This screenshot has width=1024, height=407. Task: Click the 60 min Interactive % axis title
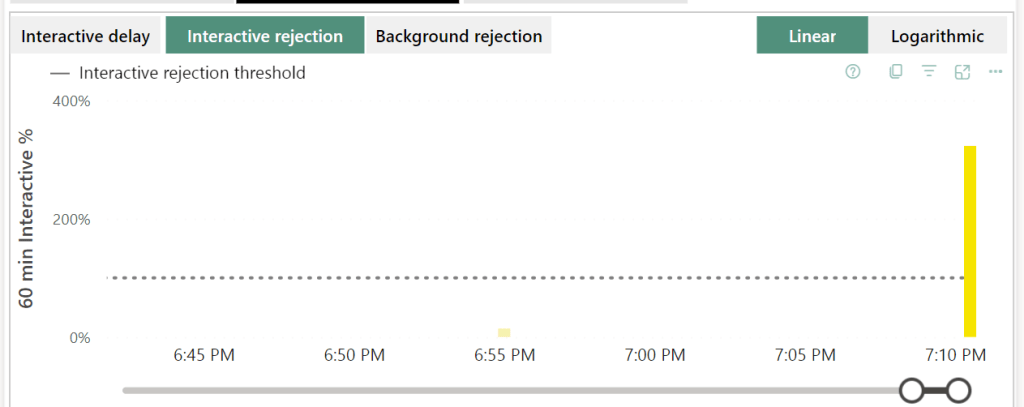(28, 218)
